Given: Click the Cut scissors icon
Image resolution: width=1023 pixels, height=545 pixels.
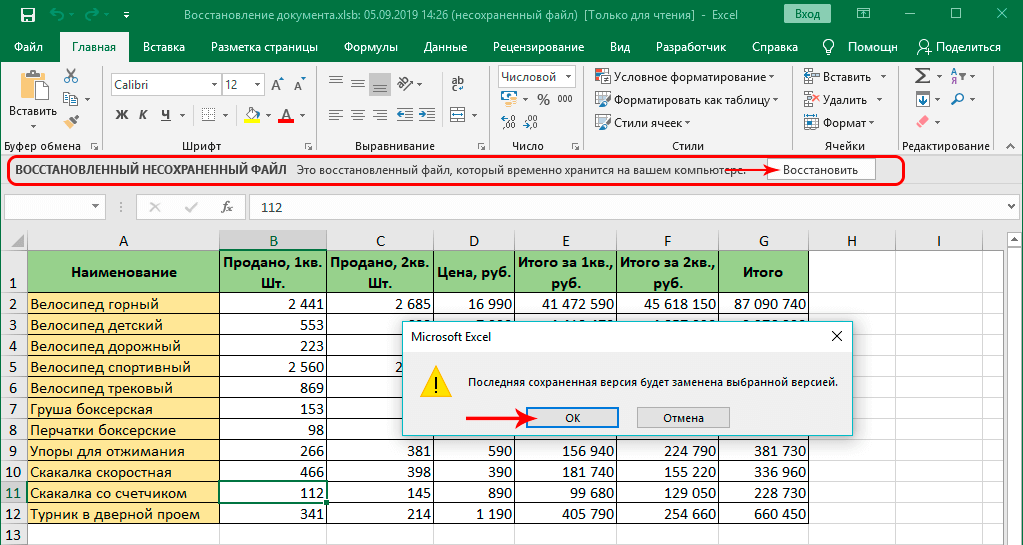Looking at the screenshot, I should pos(71,76).
